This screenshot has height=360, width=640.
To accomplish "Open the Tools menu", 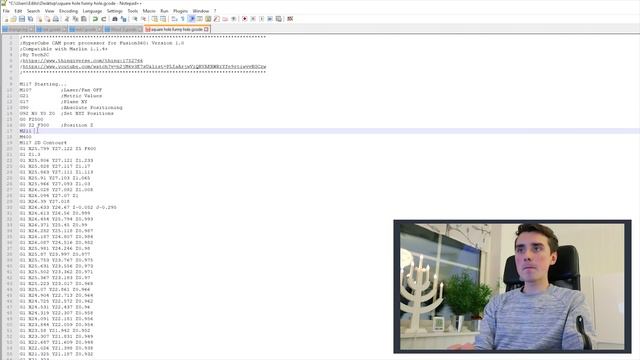I will point(133,11).
